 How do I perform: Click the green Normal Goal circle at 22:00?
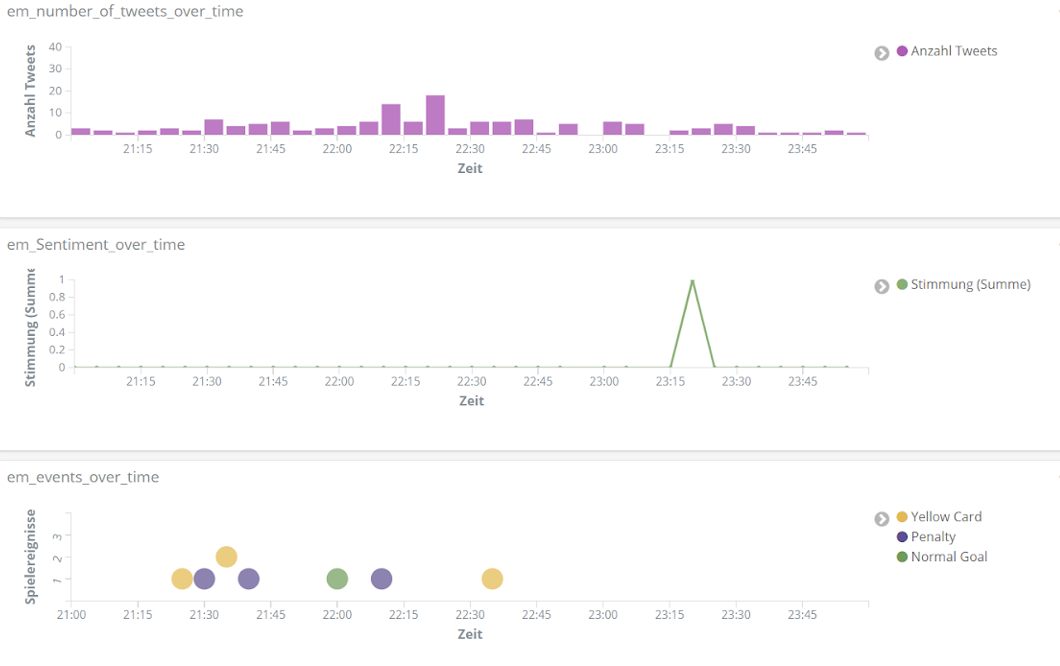[x=337, y=579]
